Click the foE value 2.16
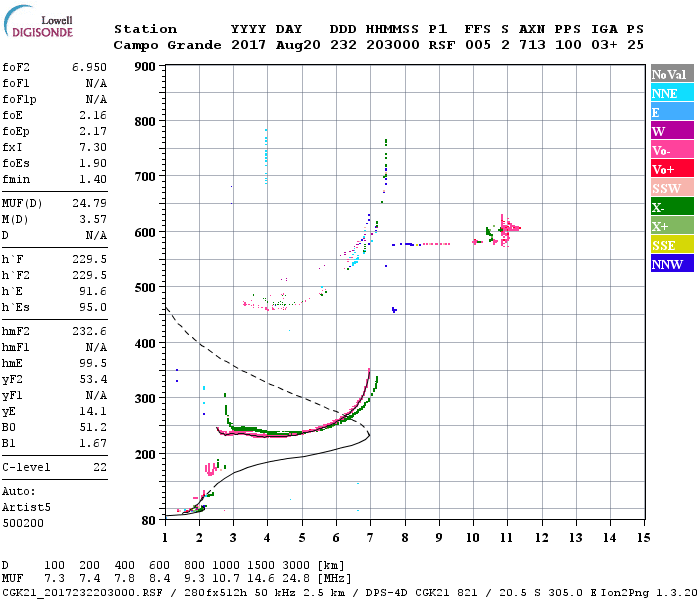This screenshot has width=700, height=600. click(x=93, y=115)
